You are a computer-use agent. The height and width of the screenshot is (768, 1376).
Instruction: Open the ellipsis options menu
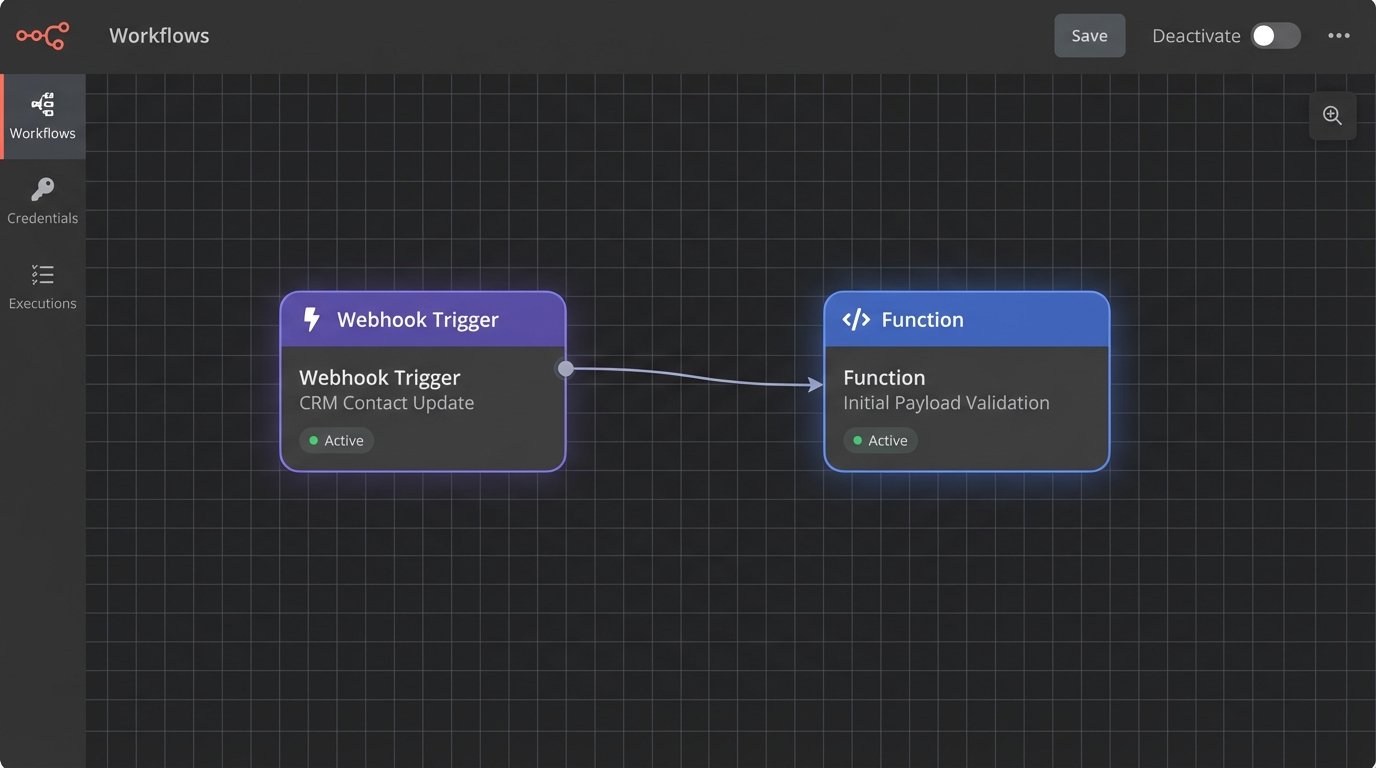coord(1338,35)
